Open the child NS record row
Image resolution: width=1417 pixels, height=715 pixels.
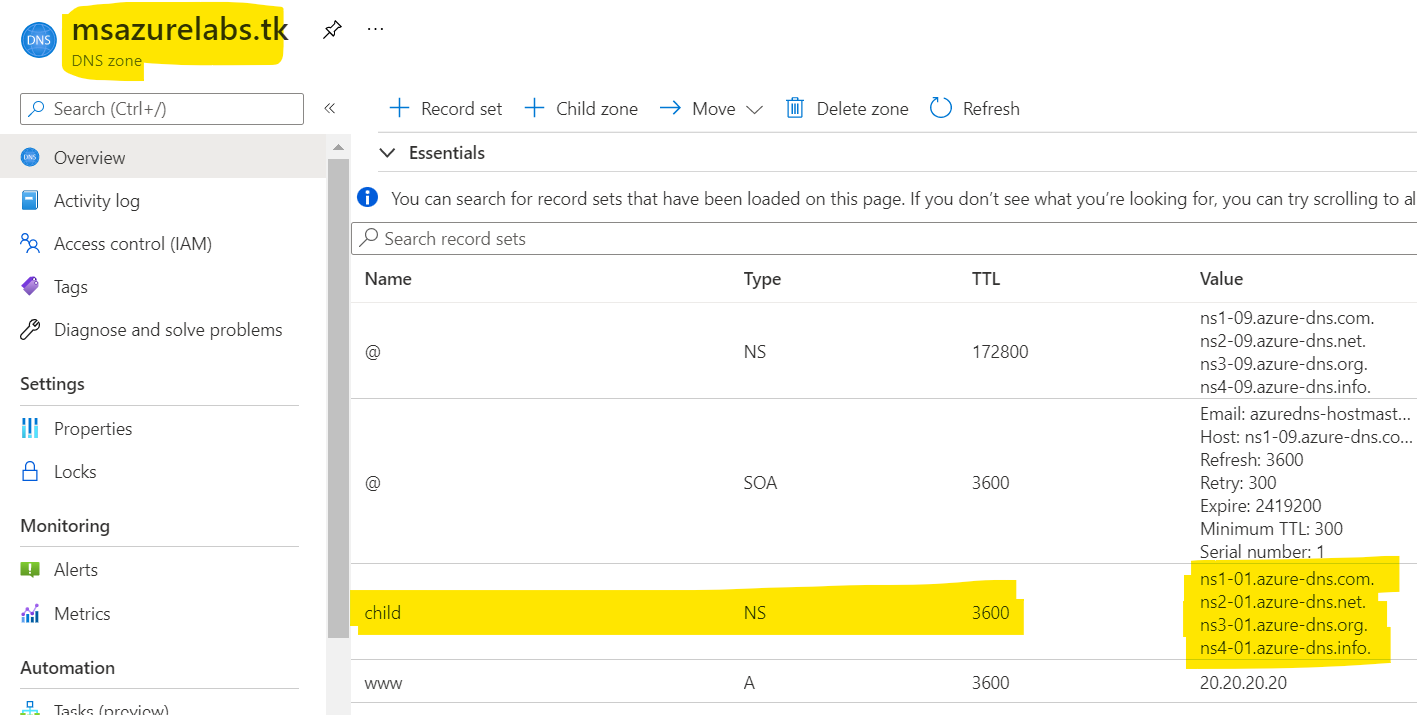[x=884, y=612]
